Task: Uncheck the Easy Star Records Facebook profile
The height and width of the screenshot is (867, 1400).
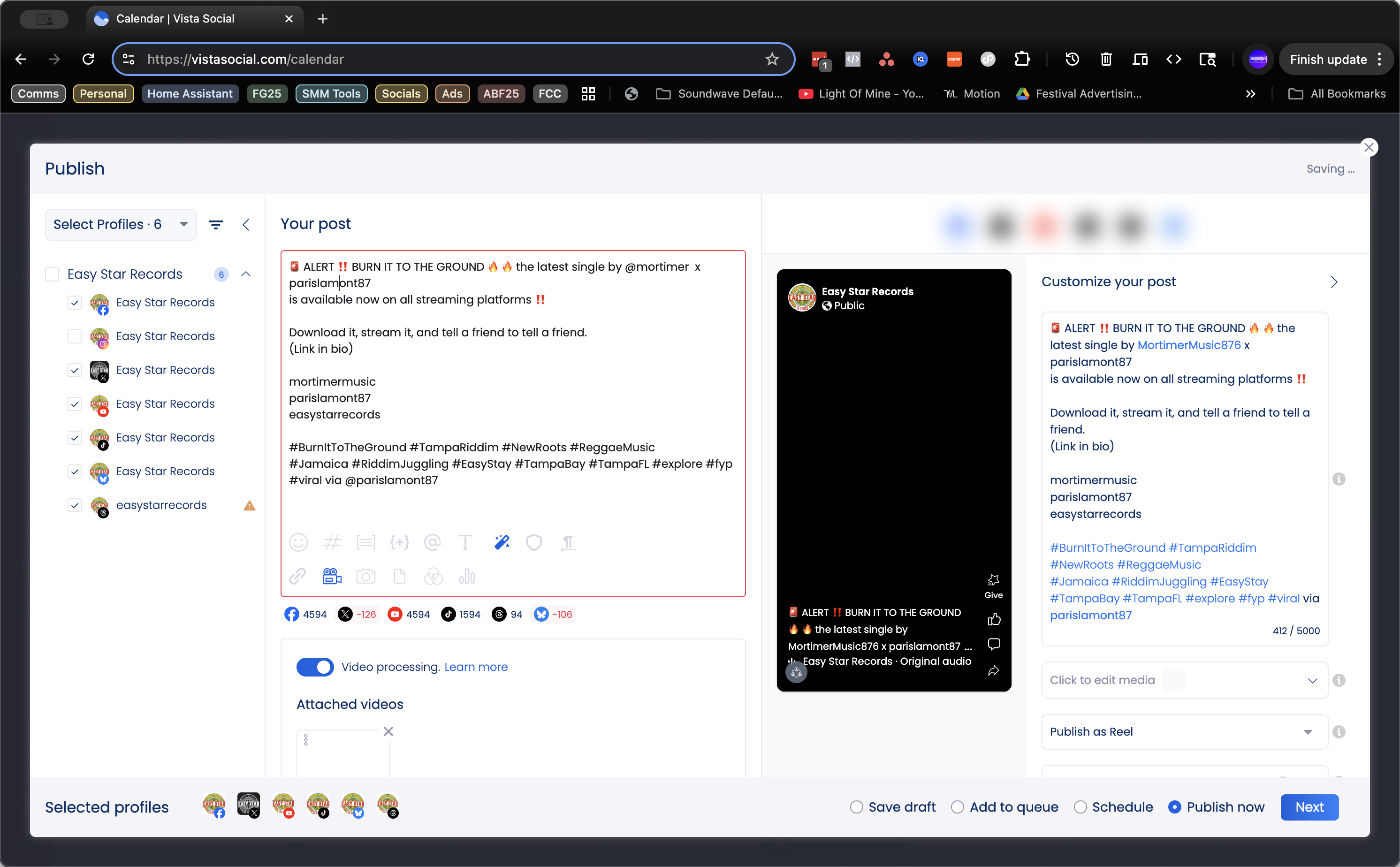Action: point(75,303)
